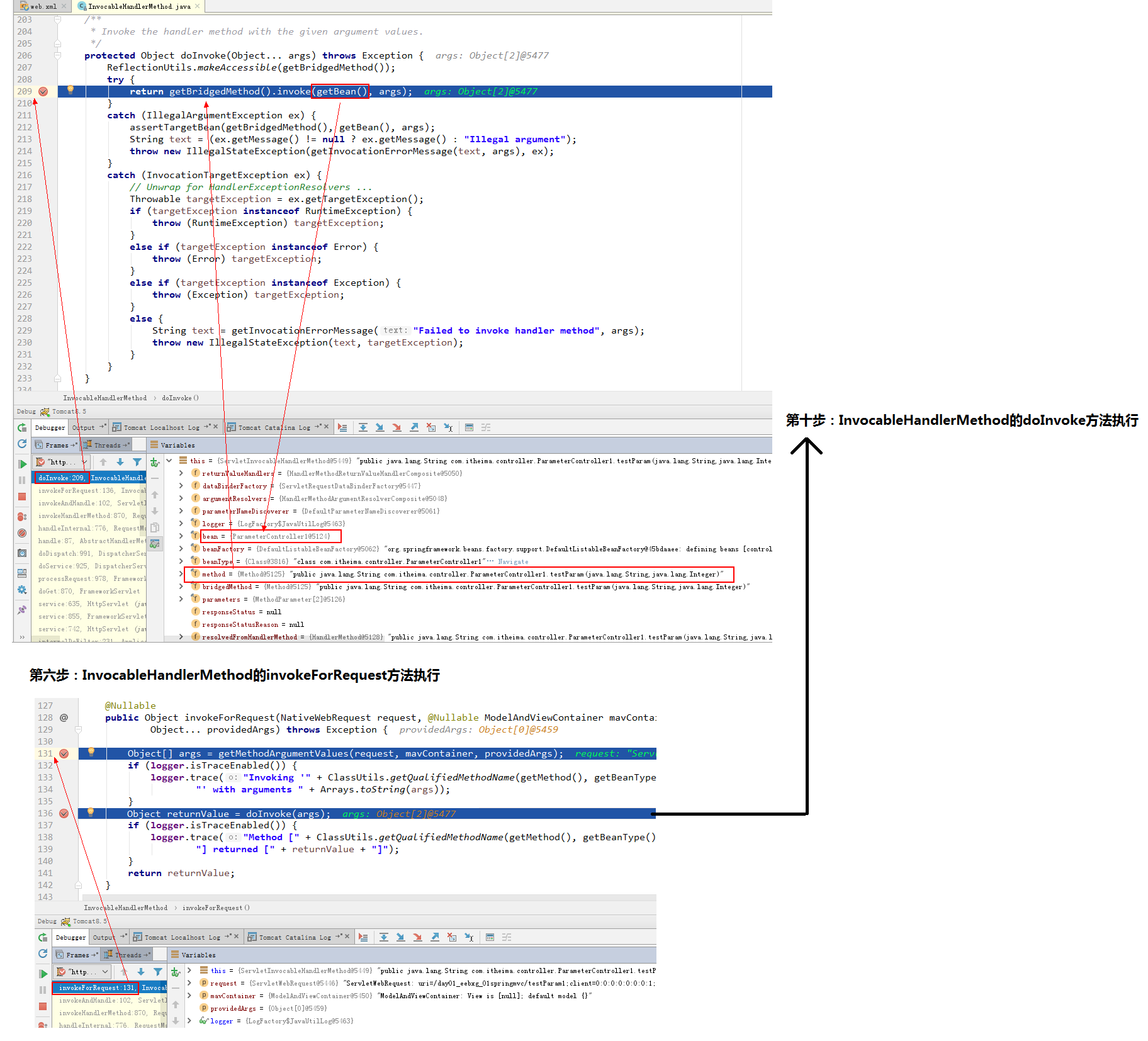Screen dimensions: 1148x1041
Task: Click the filter frames funnel icon
Action: pos(137,462)
